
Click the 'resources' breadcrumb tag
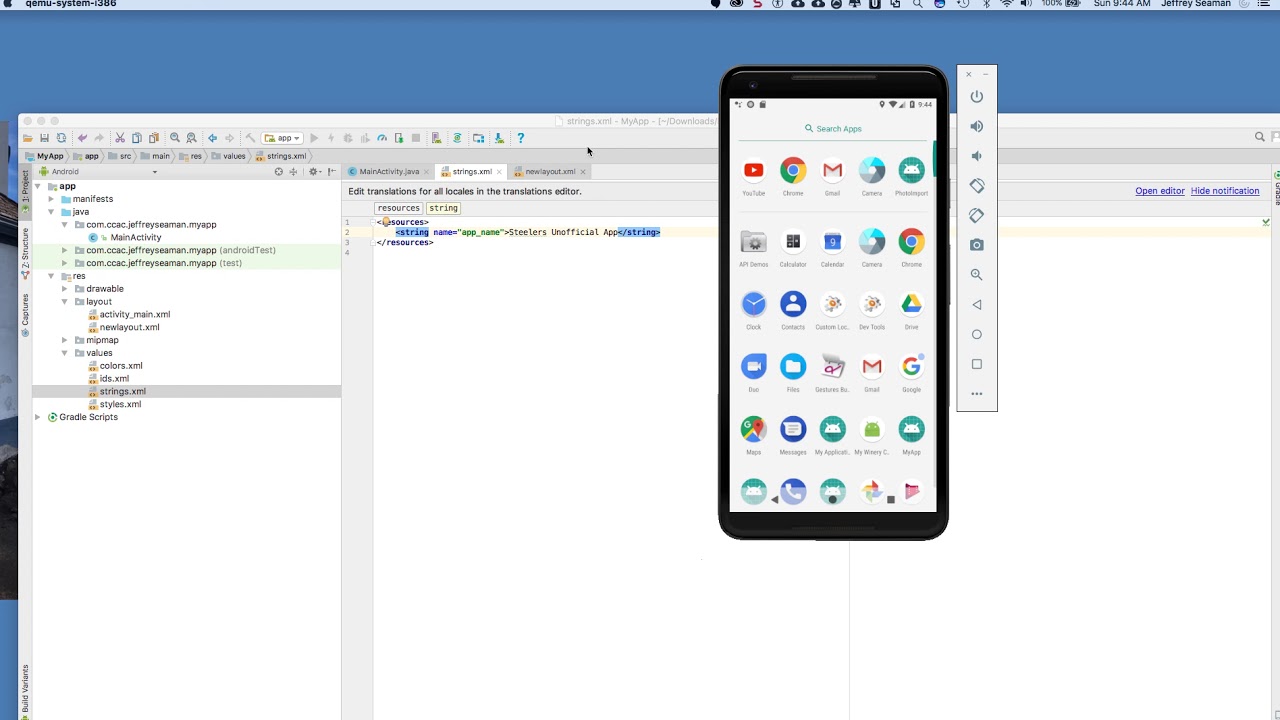pos(399,208)
